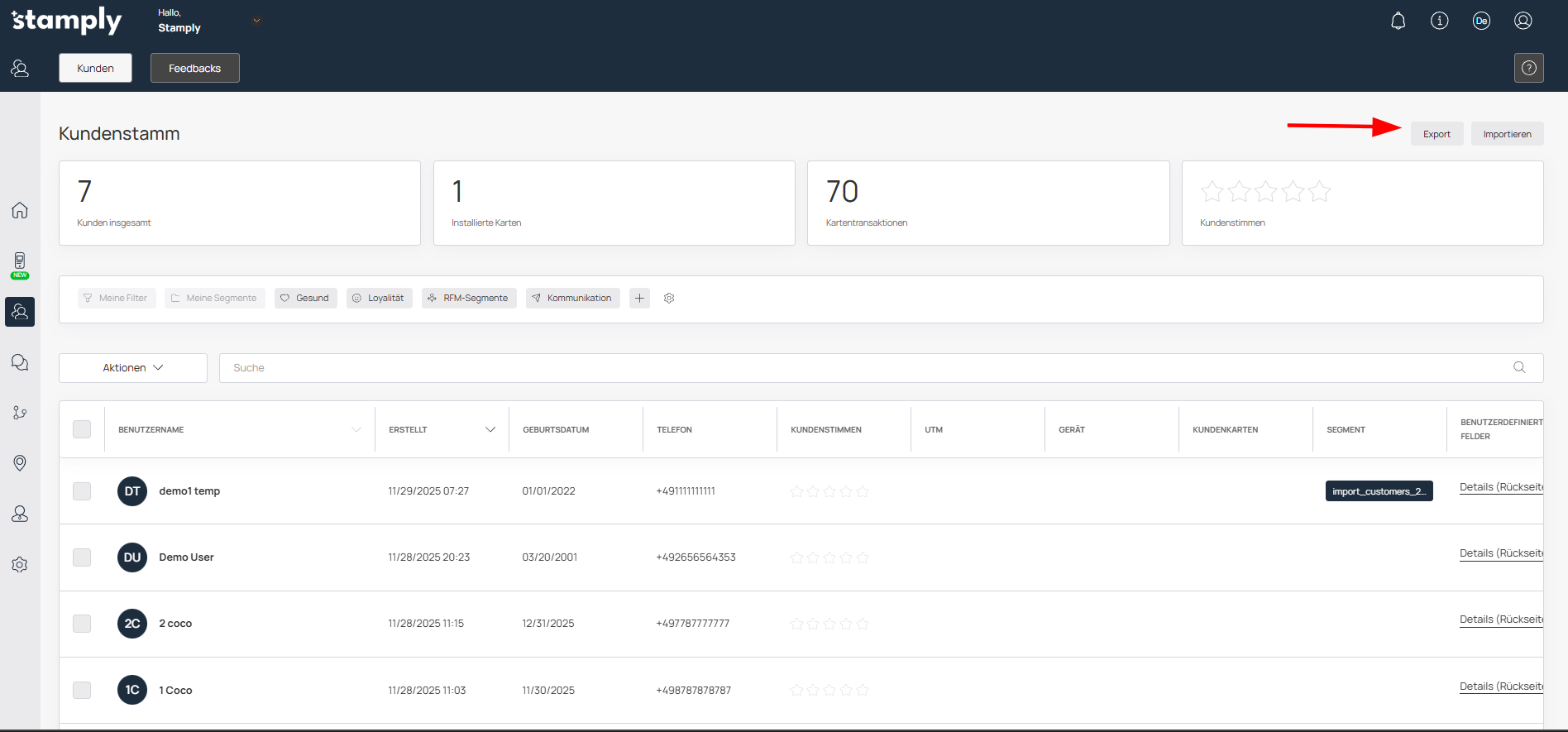Viewport: 1568px width, 732px height.
Task: Select the checkbox for demo1 temp
Action: pos(82,491)
